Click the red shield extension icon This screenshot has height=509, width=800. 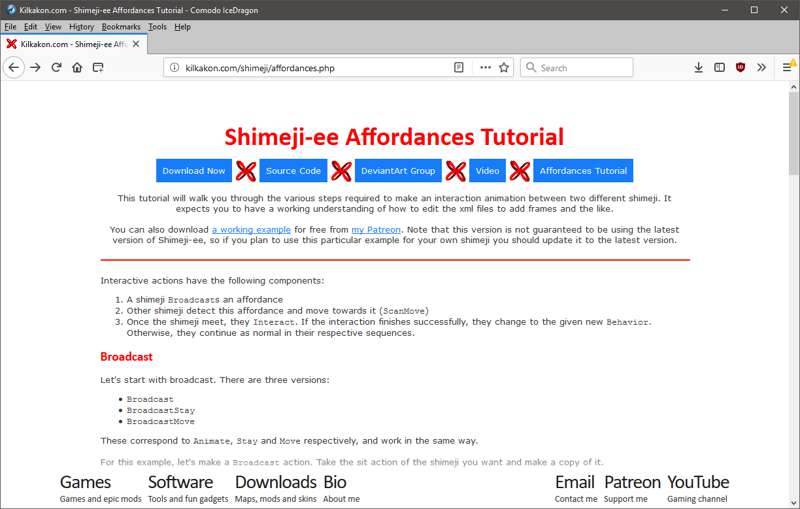pyautogui.click(x=740, y=67)
